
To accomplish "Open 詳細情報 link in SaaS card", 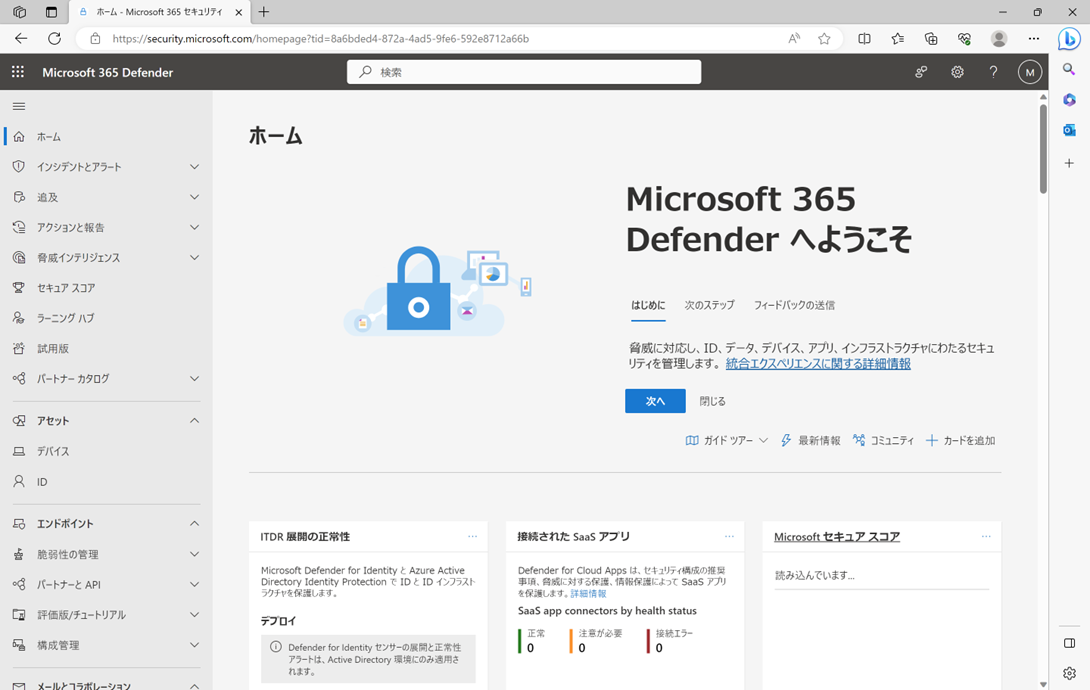I will (x=588, y=593).
